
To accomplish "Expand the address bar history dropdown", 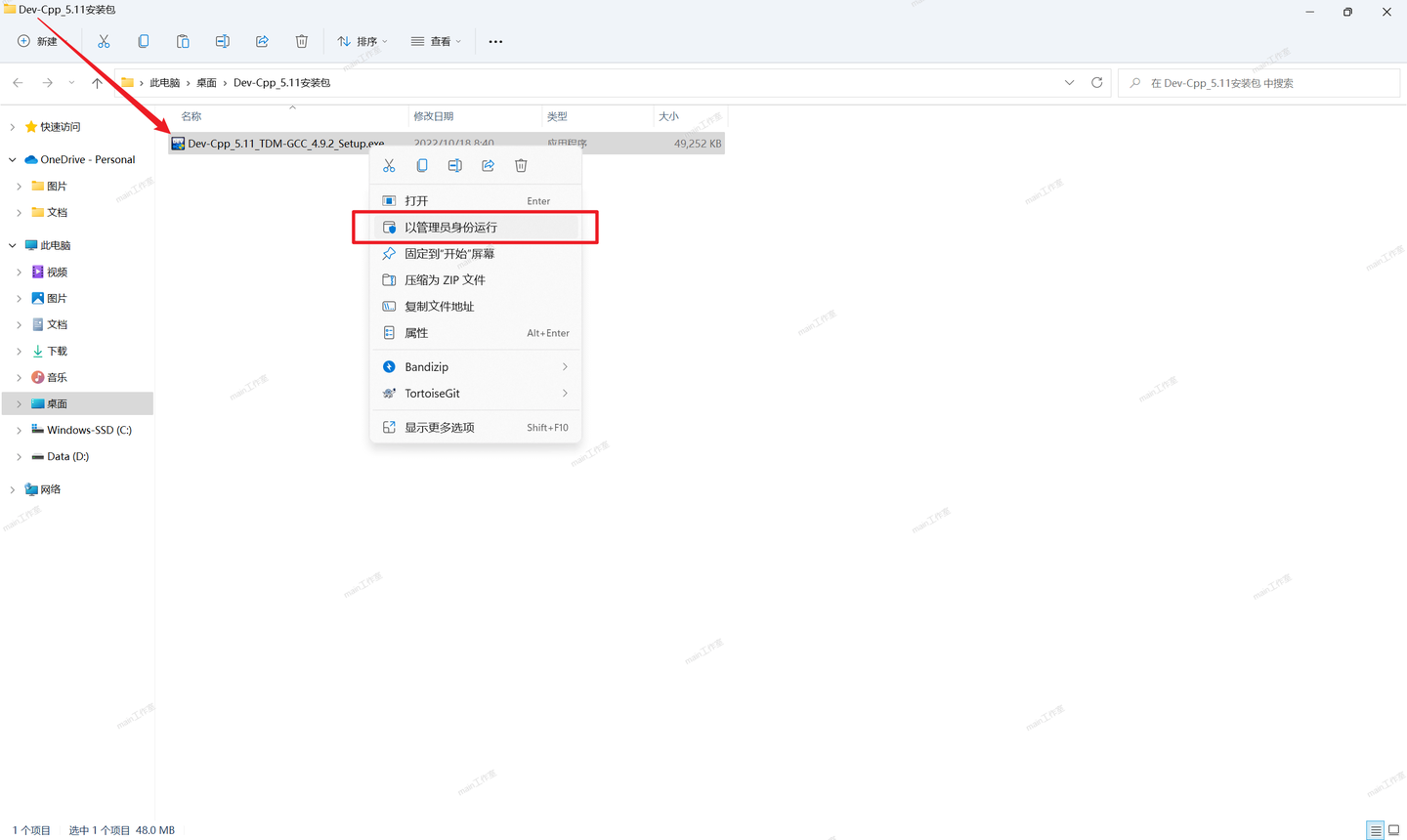I will pos(1069,83).
